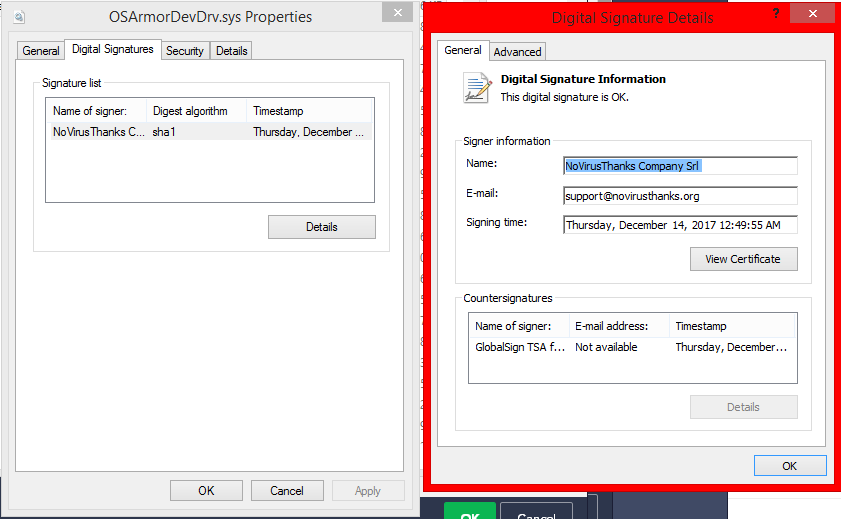Screen dimensions: 841x519
Task: Click the Signing time field
Action: pos(680,225)
